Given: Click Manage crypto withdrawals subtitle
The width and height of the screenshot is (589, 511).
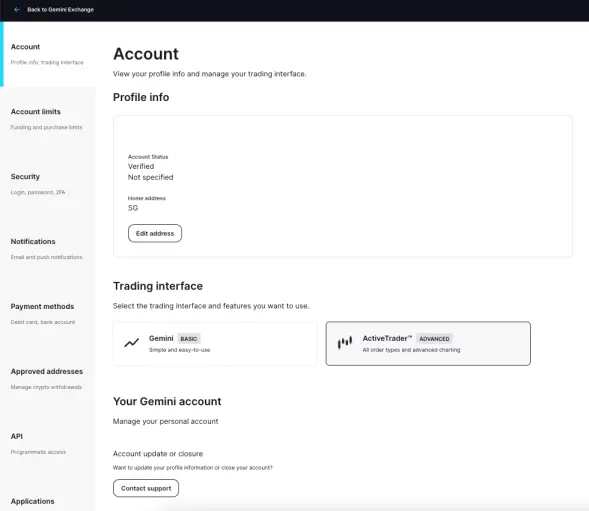Looking at the screenshot, I should (46, 387).
